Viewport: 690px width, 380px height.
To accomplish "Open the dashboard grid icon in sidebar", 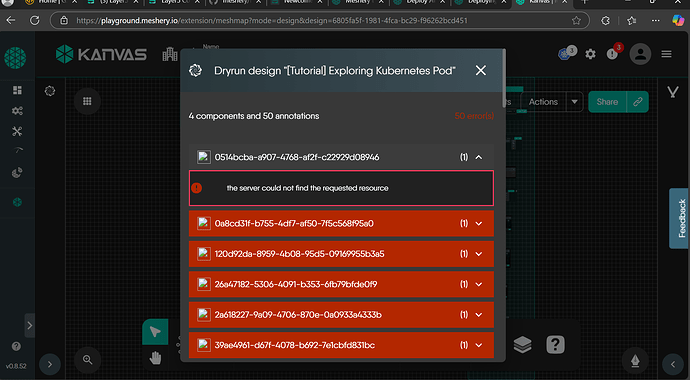I will tap(17, 90).
